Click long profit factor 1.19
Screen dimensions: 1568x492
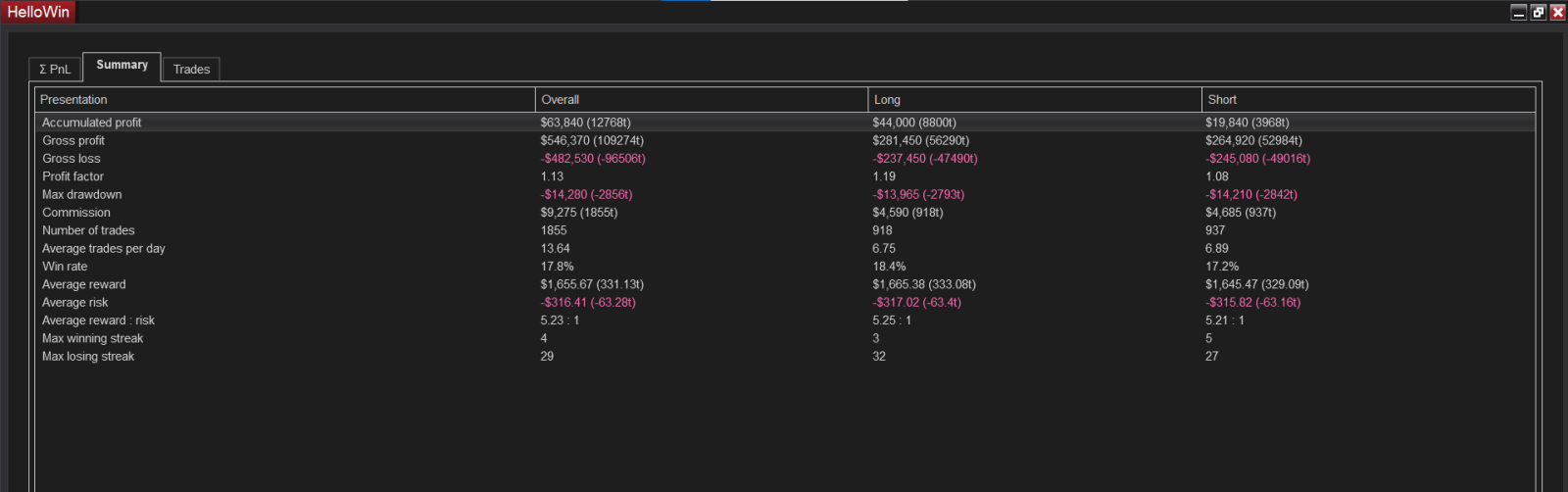[x=884, y=176]
